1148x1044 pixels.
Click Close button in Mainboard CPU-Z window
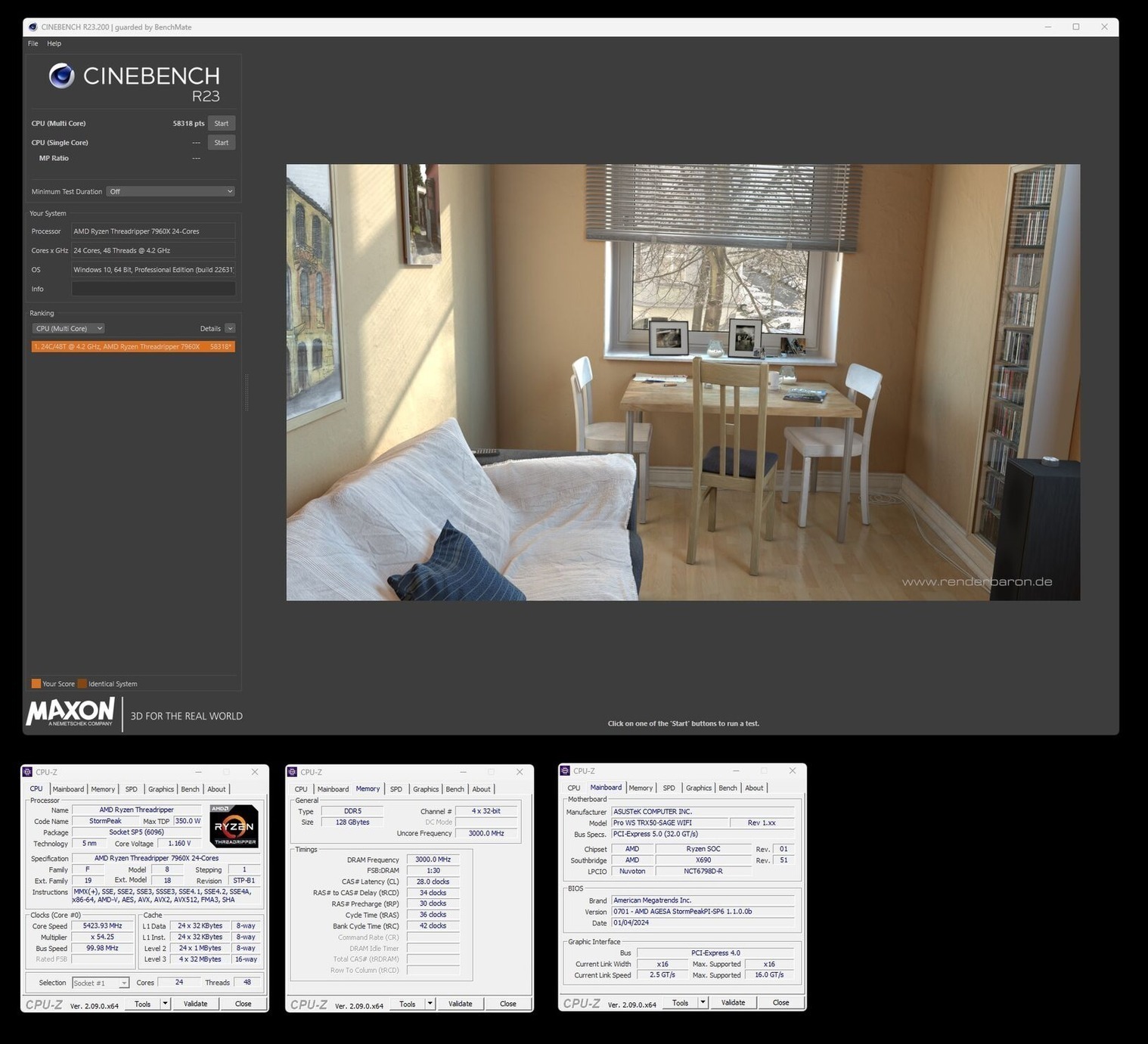click(780, 1002)
